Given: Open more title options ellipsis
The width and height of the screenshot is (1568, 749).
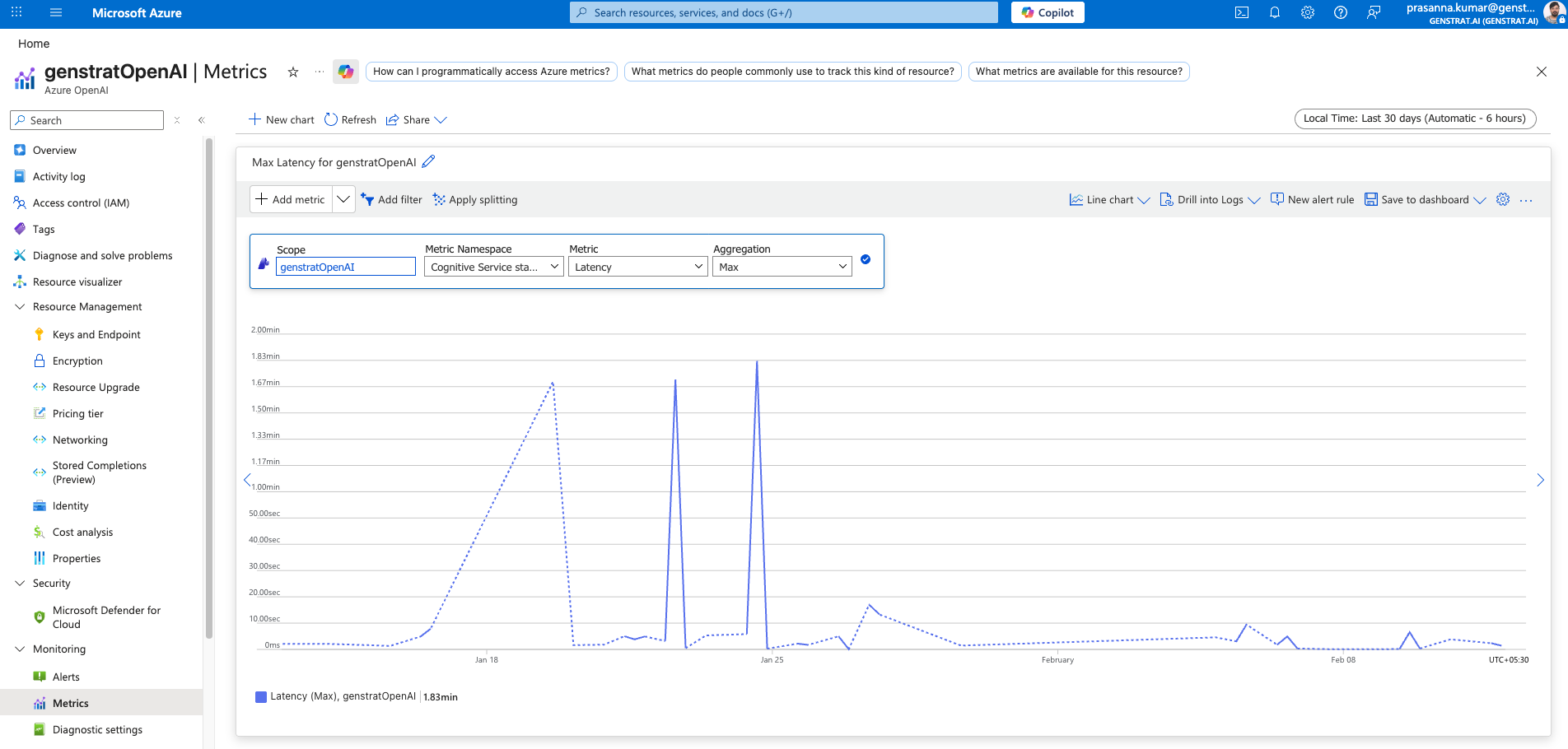Looking at the screenshot, I should click(x=320, y=72).
